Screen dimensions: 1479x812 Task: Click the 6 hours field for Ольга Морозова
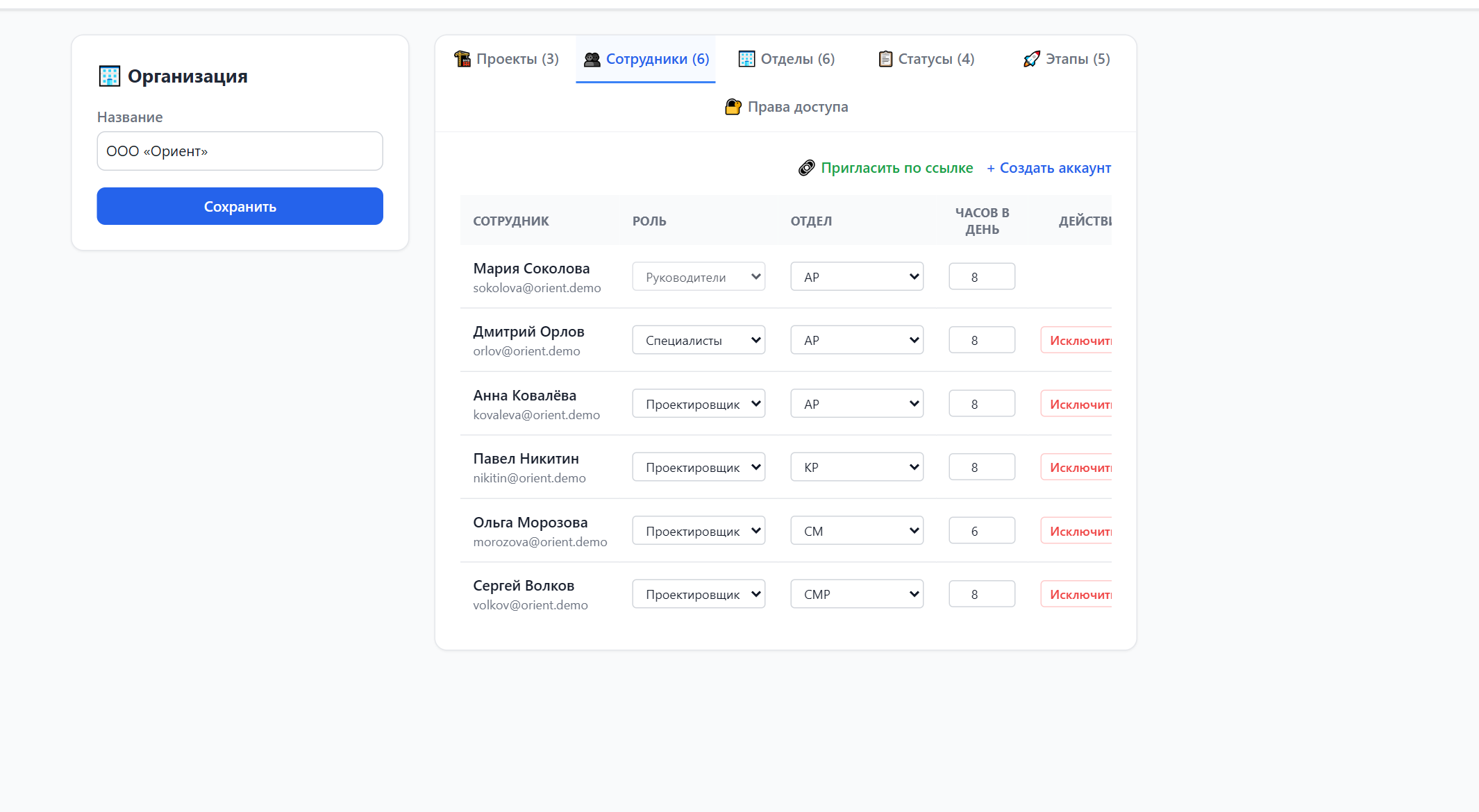tap(982, 531)
